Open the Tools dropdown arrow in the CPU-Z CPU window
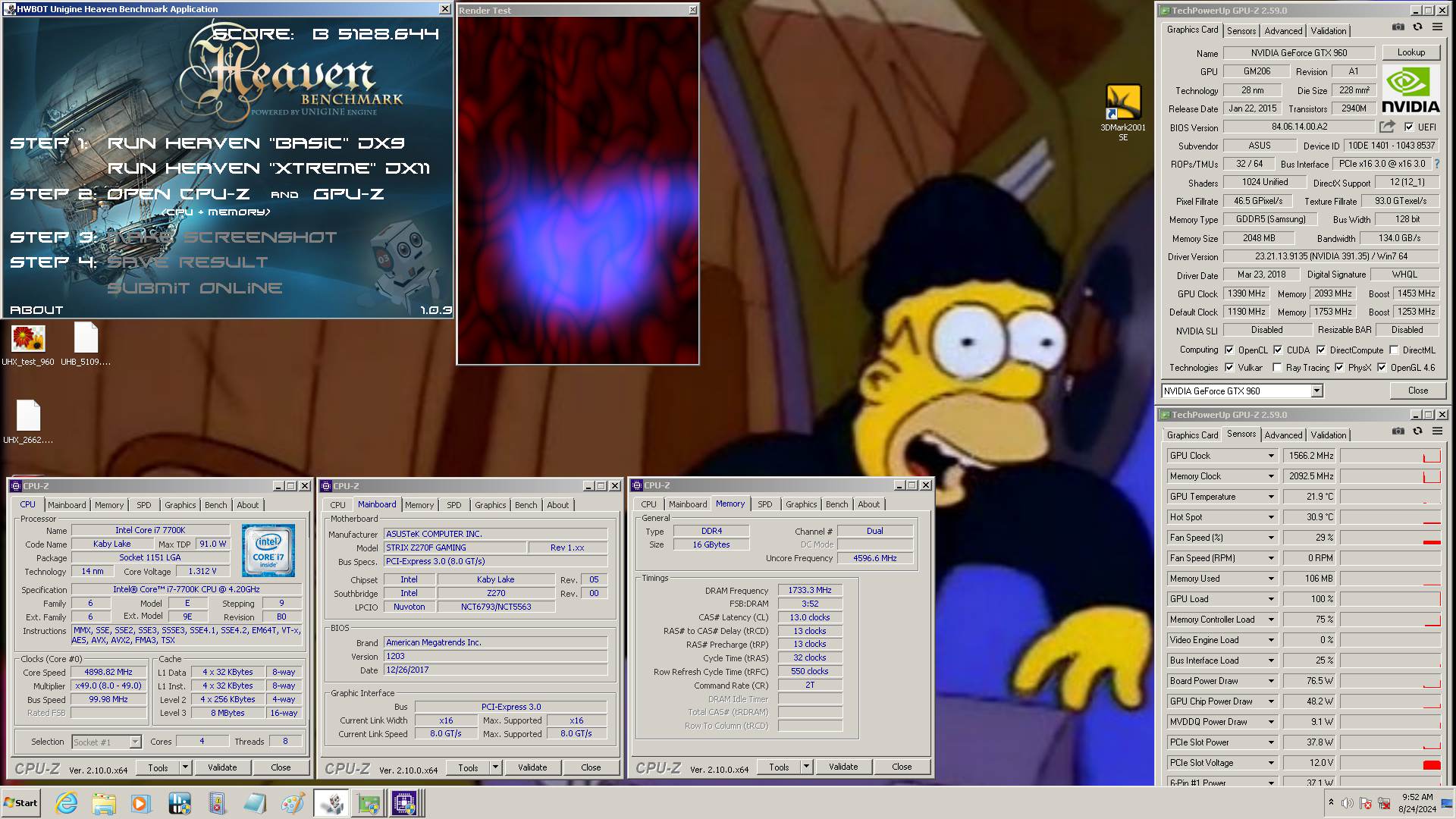Viewport: 1456px width, 819px height. [x=185, y=767]
